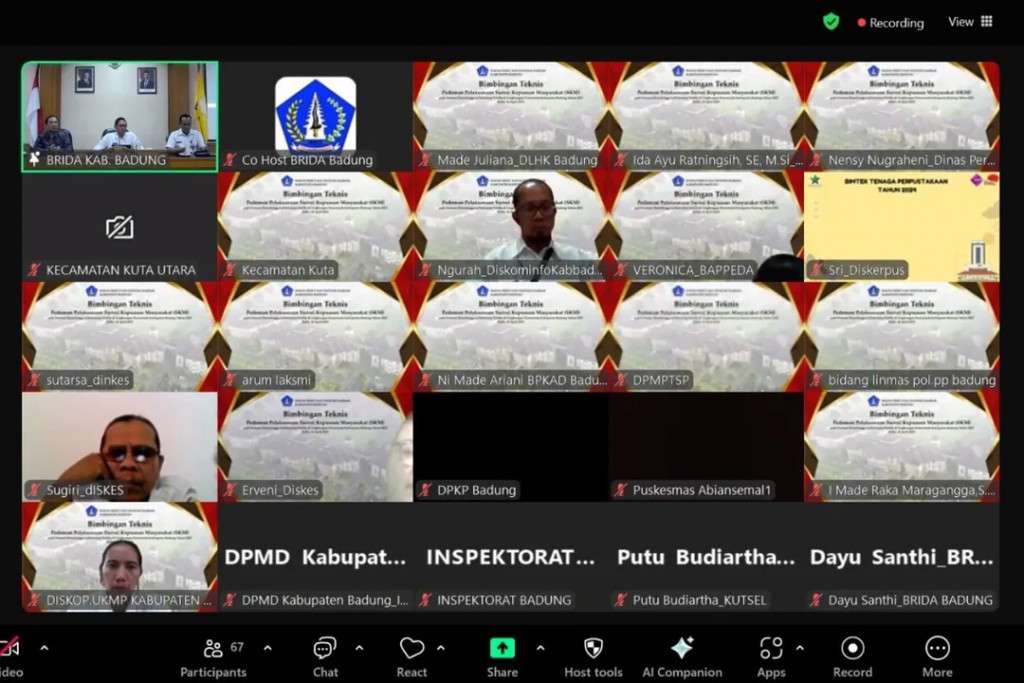Start screen sharing with Share button

click(x=502, y=649)
